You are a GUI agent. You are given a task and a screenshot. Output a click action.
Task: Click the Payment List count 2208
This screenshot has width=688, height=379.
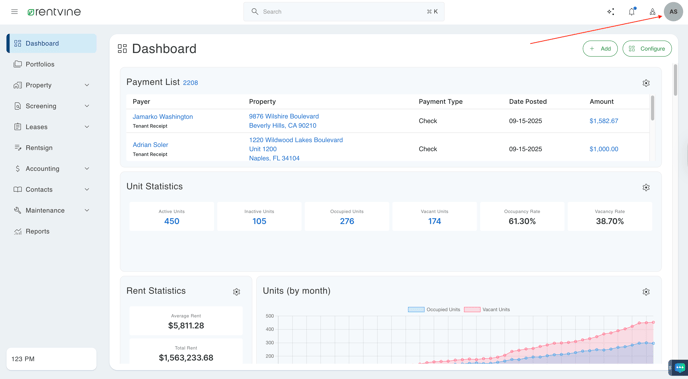coord(190,82)
